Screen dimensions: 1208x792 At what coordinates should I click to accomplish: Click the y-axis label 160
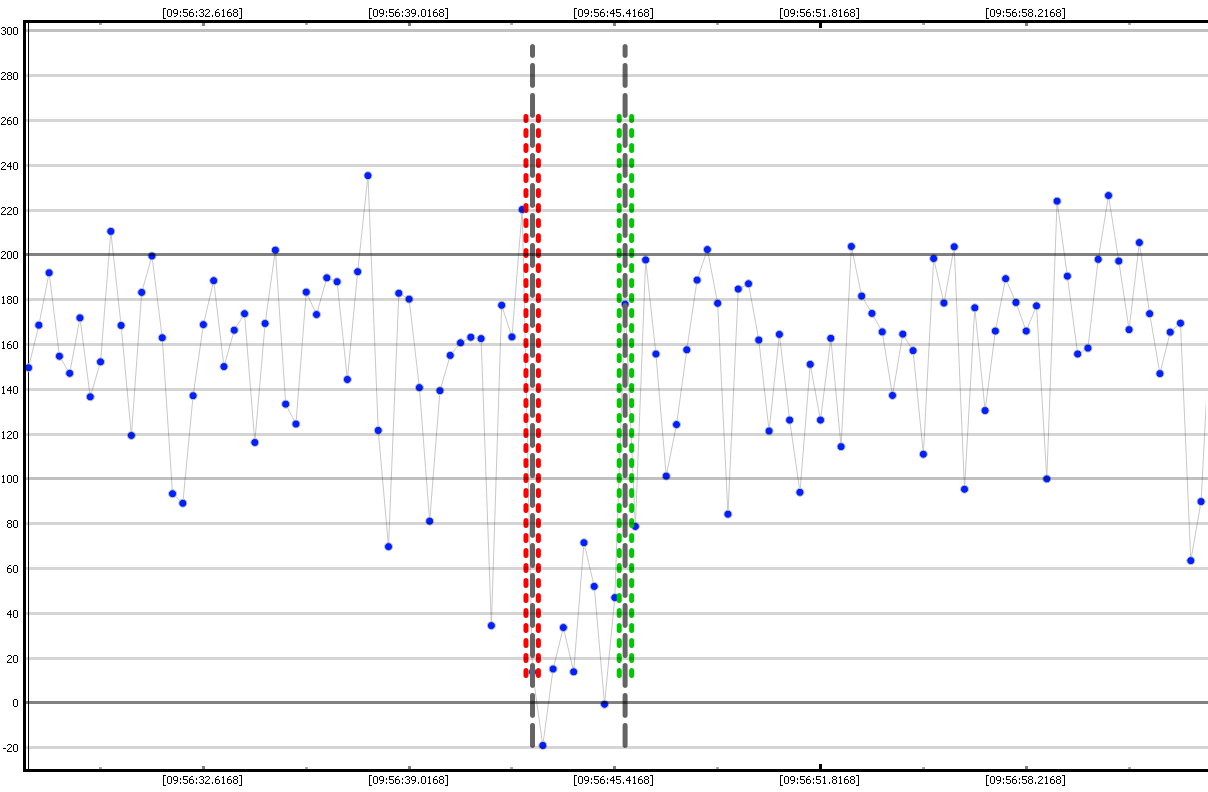click(x=10, y=345)
